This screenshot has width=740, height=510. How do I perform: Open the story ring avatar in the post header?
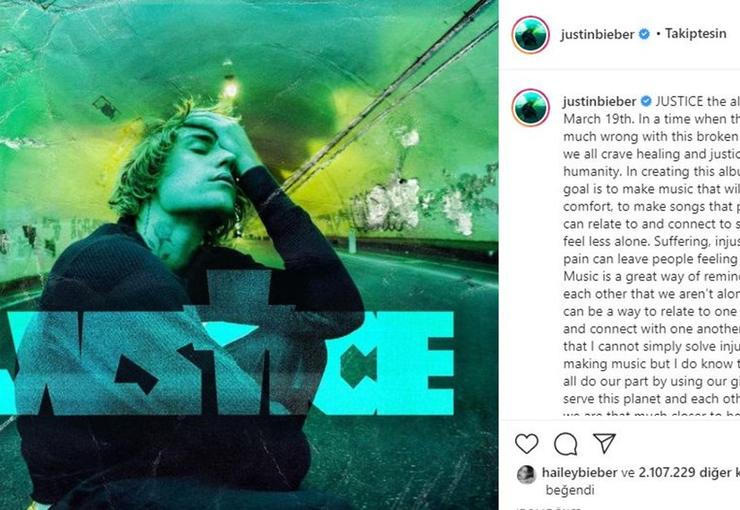pos(530,34)
